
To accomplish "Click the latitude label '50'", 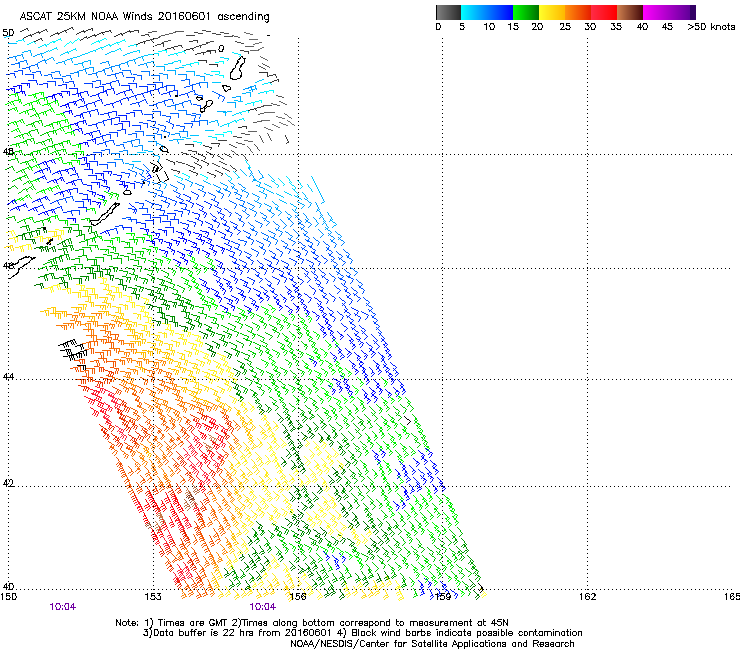I will pos(8,33).
